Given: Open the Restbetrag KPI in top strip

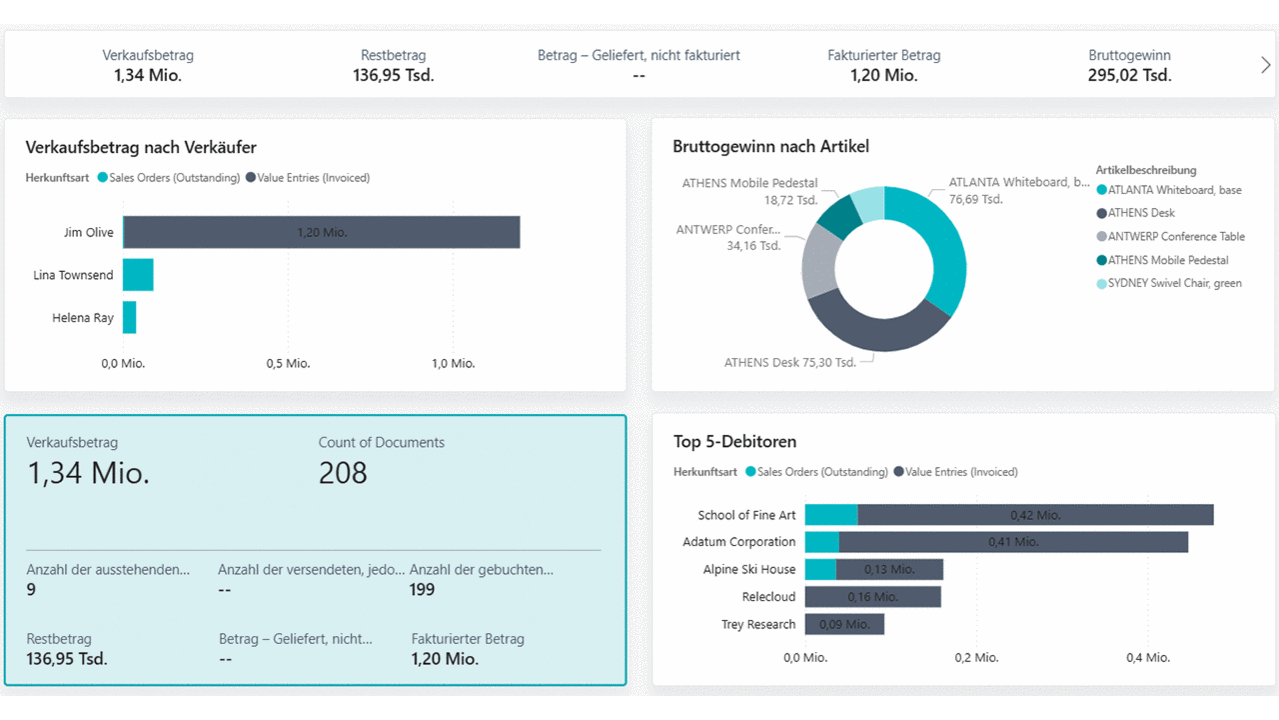Looking at the screenshot, I should click(x=393, y=66).
